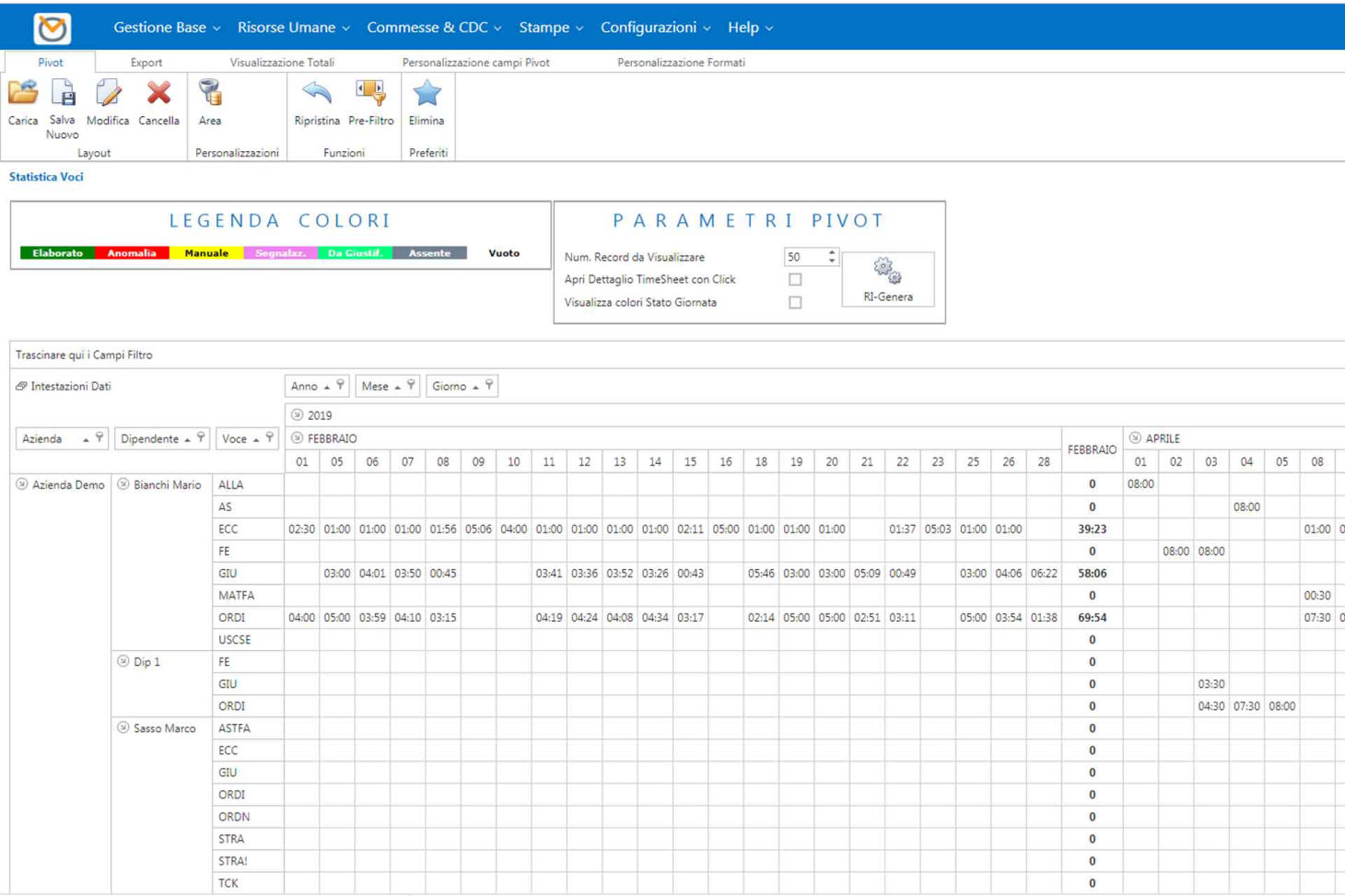This screenshot has width=1345, height=896.
Task: Click the application logo icon
Action: point(53,29)
